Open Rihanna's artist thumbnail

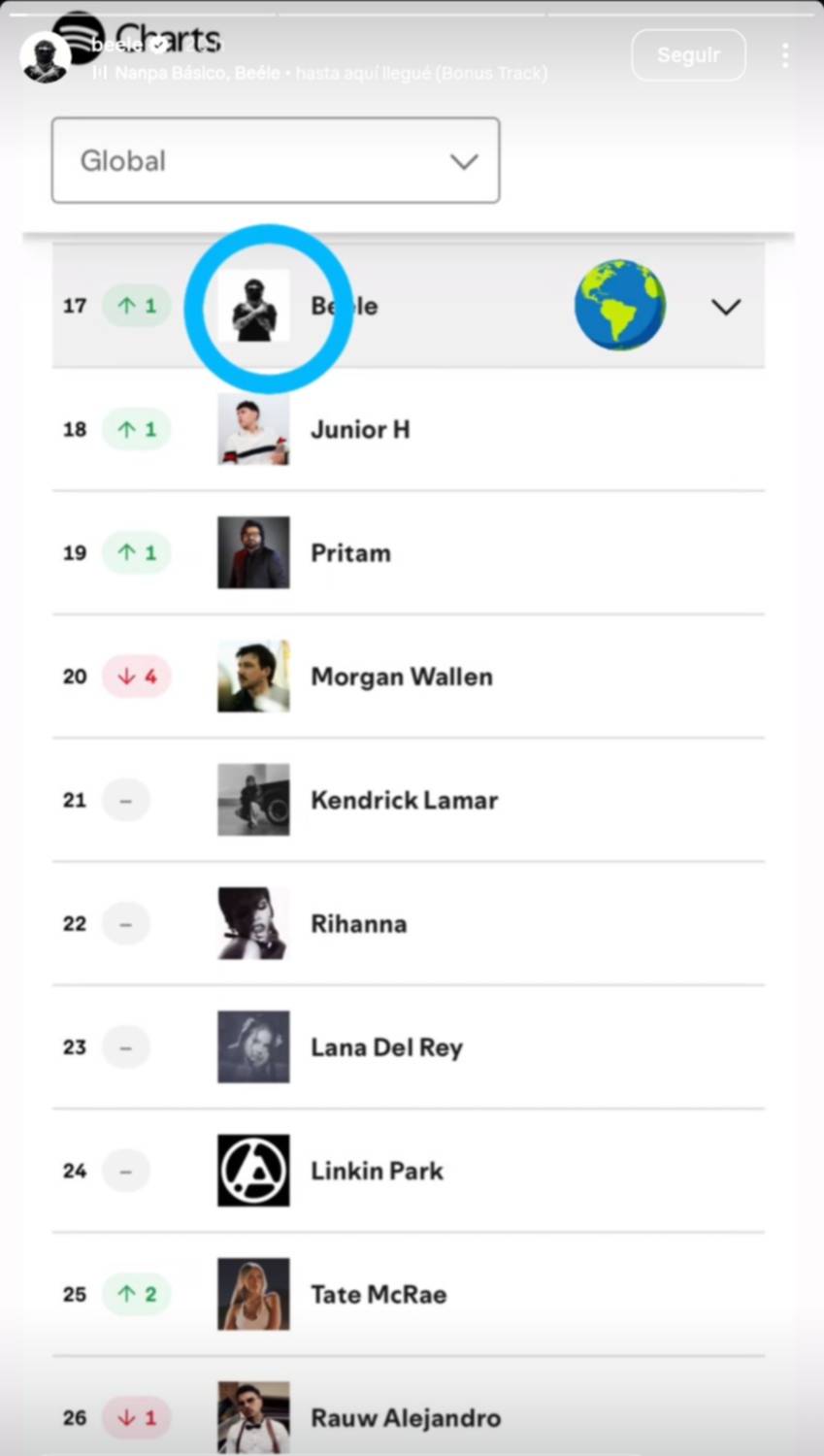tap(253, 923)
